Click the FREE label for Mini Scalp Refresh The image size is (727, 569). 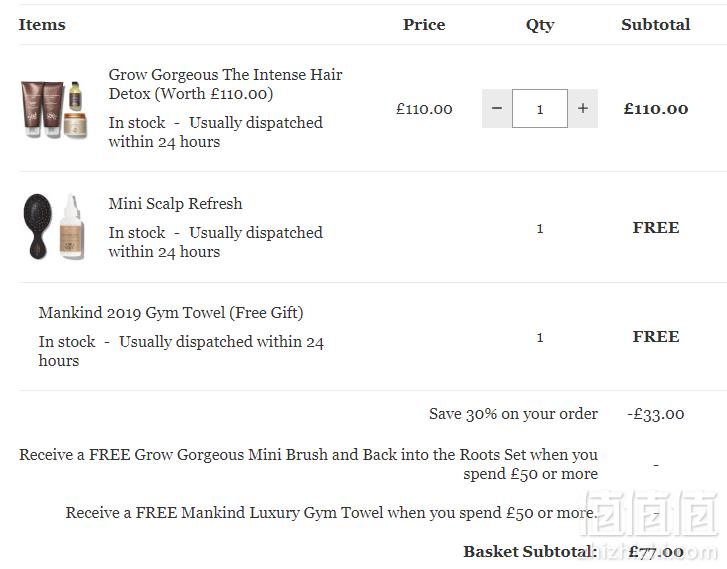click(x=656, y=228)
